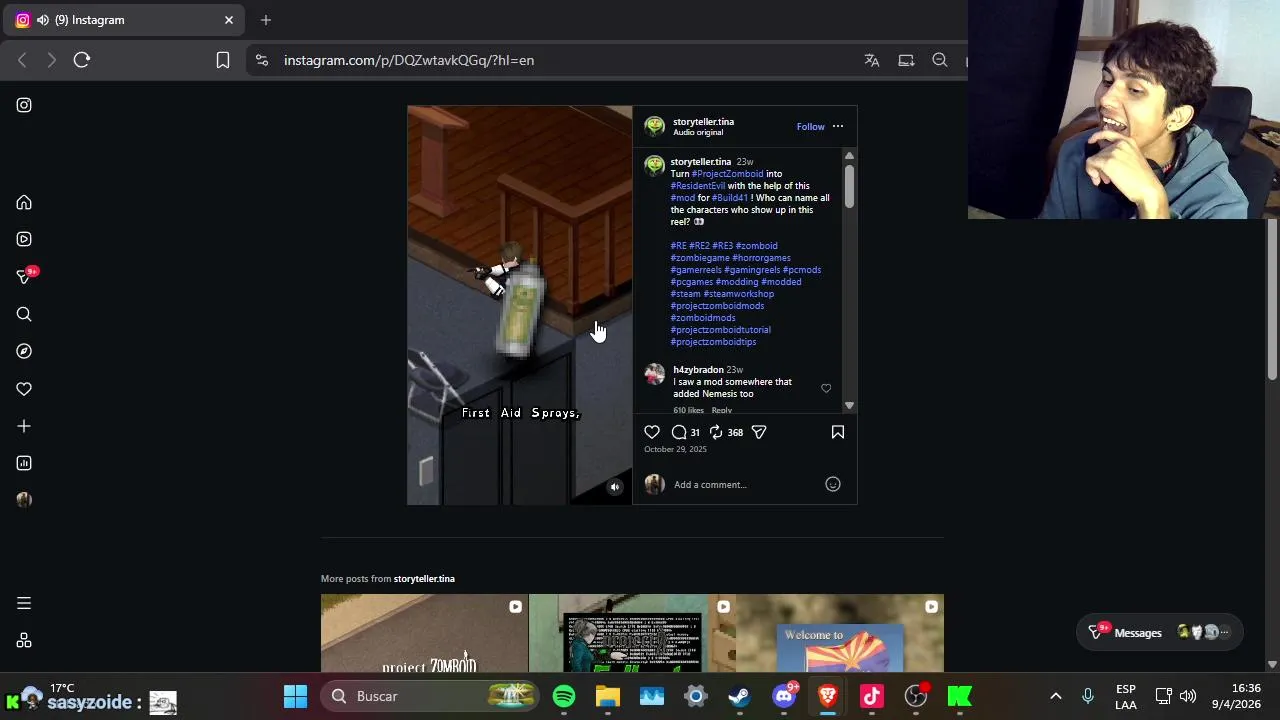Screen dimensions: 1280x720
Task: Open Reels icon in sidebar
Action: pyautogui.click(x=24, y=239)
